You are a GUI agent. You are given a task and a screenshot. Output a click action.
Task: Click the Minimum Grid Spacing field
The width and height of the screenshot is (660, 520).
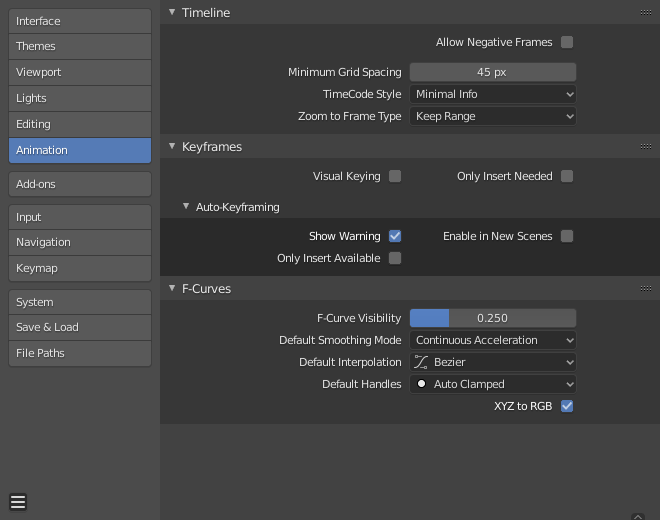[493, 72]
